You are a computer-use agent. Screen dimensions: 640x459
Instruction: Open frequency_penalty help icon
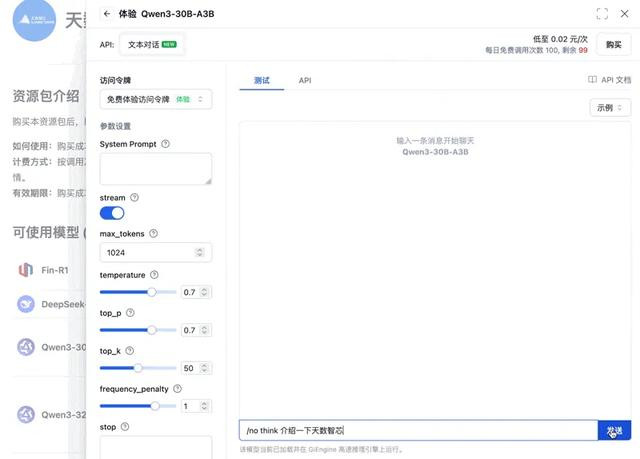(x=178, y=388)
